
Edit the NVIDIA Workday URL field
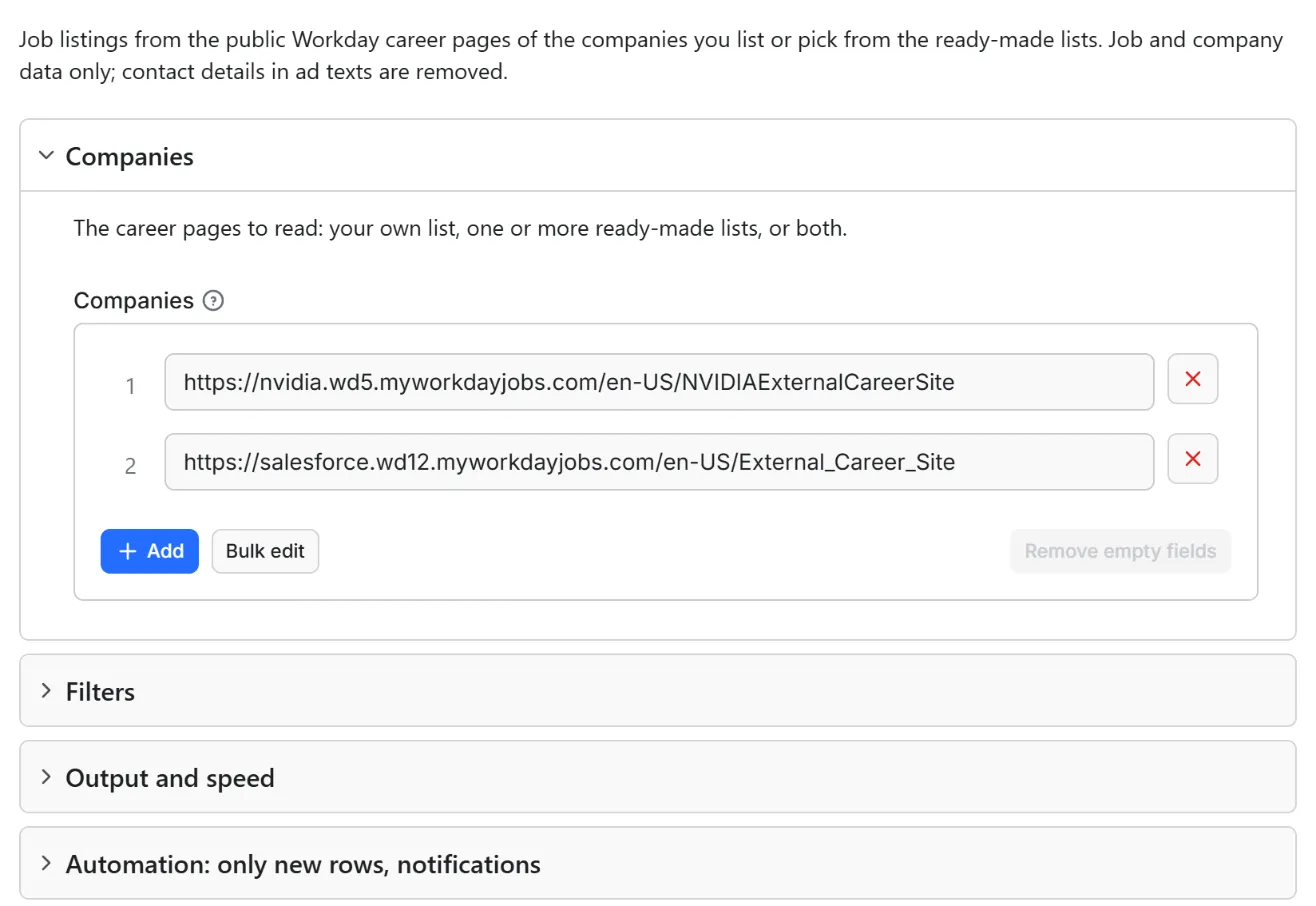coord(659,381)
